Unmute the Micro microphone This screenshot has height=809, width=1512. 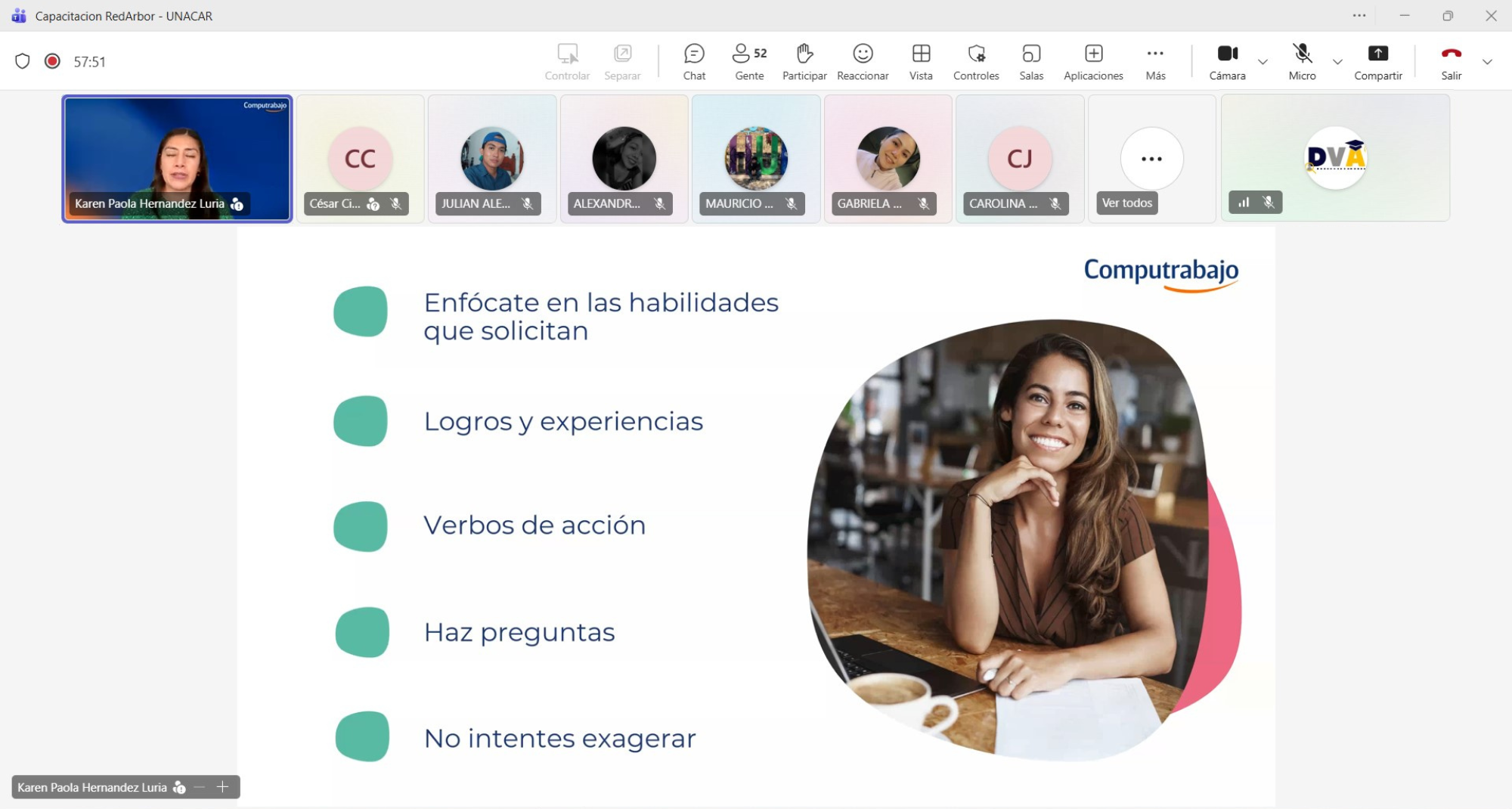1302,61
